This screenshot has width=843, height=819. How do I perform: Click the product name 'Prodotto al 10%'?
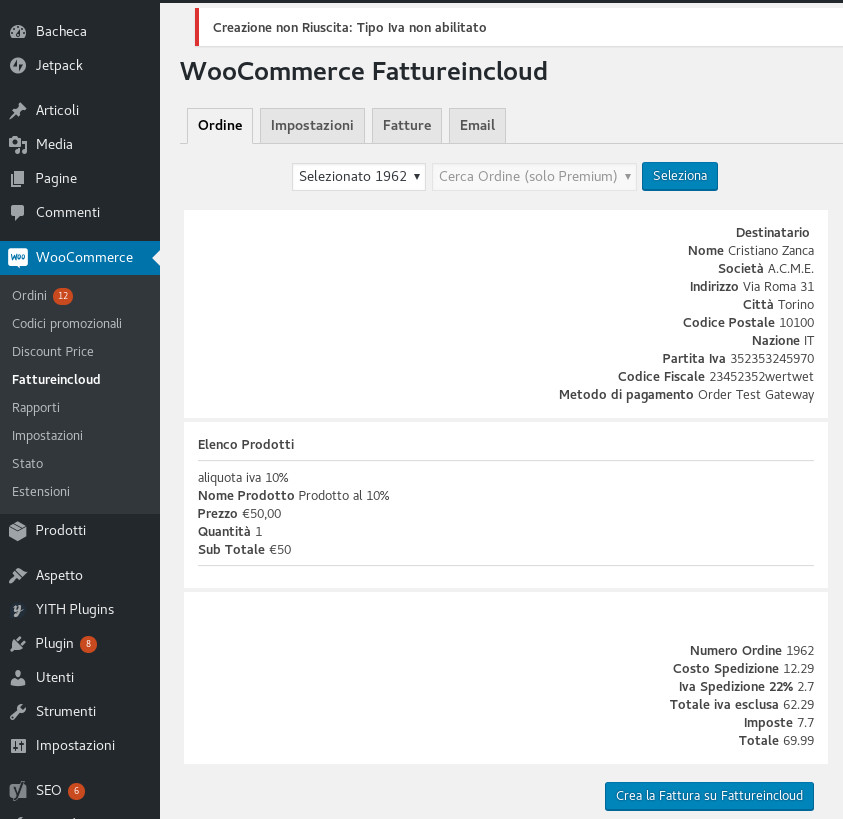[x=344, y=496]
